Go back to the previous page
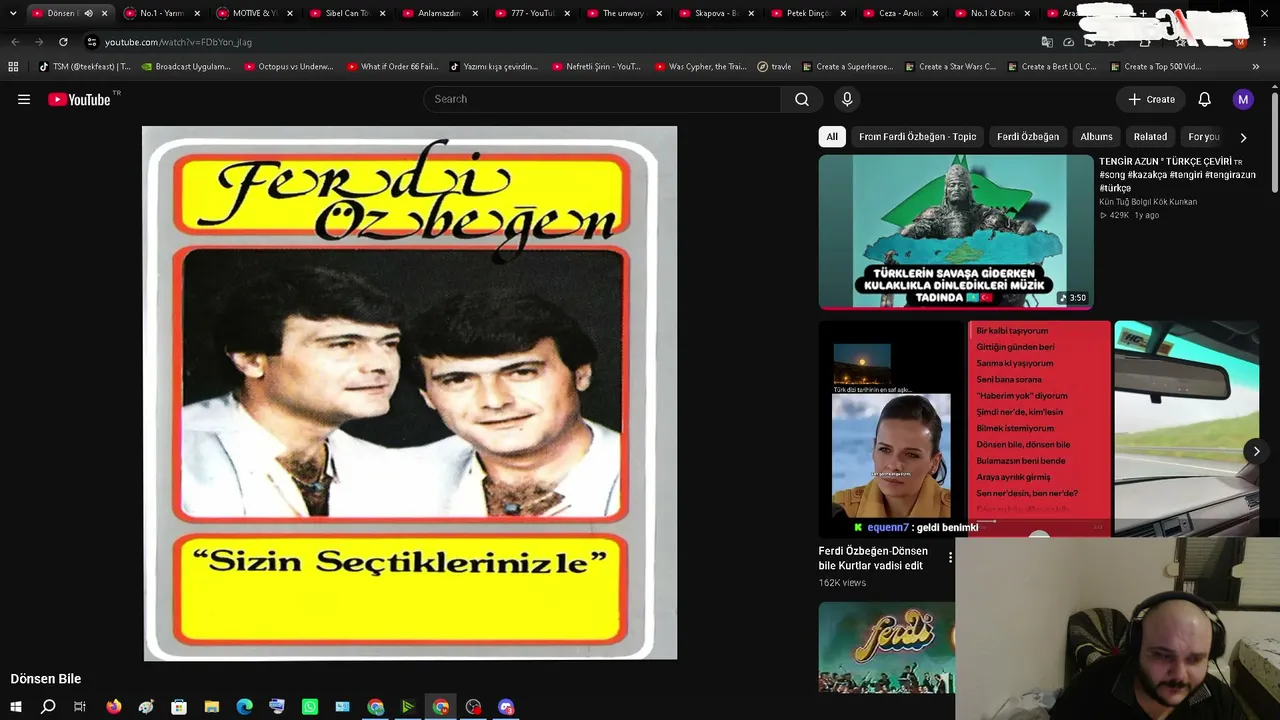Screen dimensions: 1280x720 pos(15,42)
